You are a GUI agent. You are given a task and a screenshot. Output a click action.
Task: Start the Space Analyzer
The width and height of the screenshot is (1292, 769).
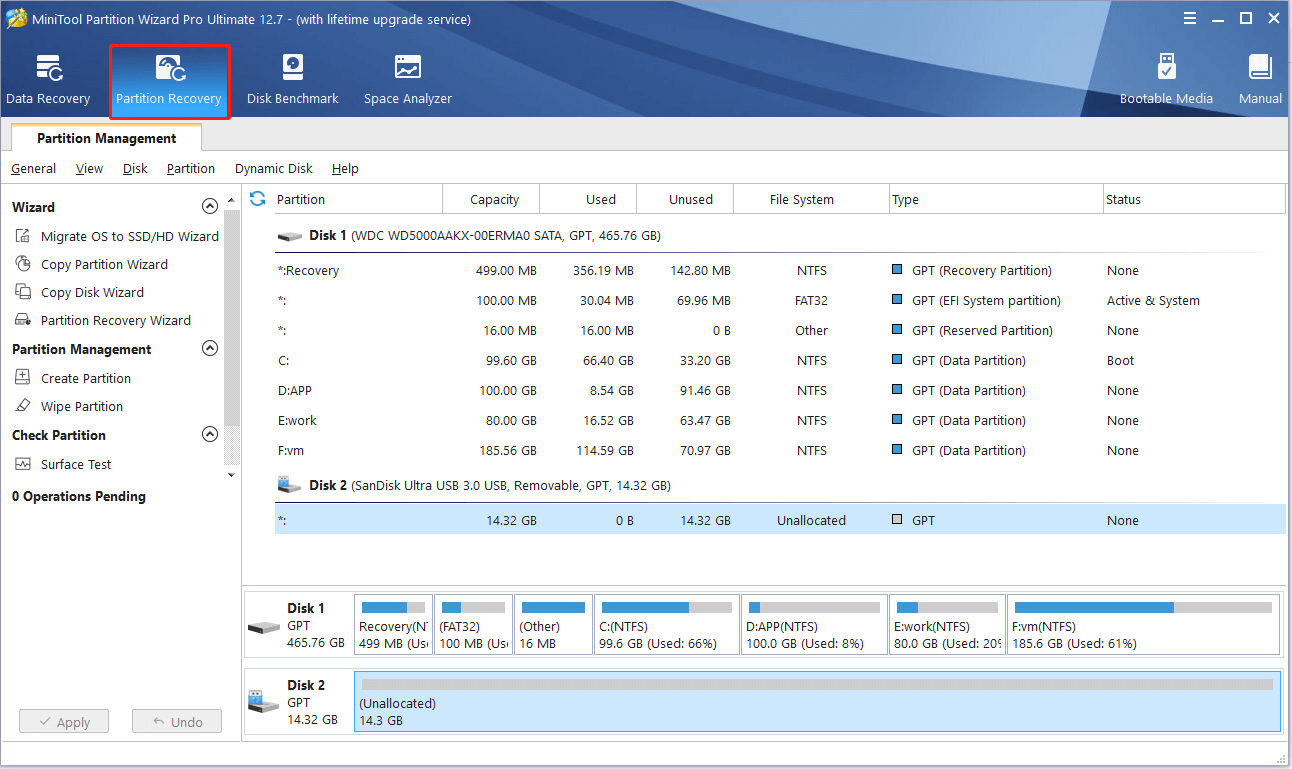click(x=408, y=80)
